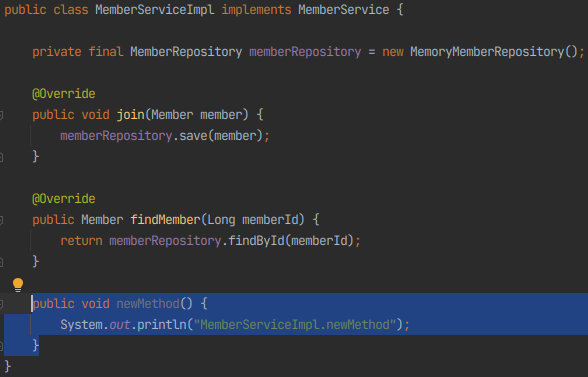This screenshot has width=588, height=377.
Task: Collapse the newMethod fold marker
Action: (1, 304)
